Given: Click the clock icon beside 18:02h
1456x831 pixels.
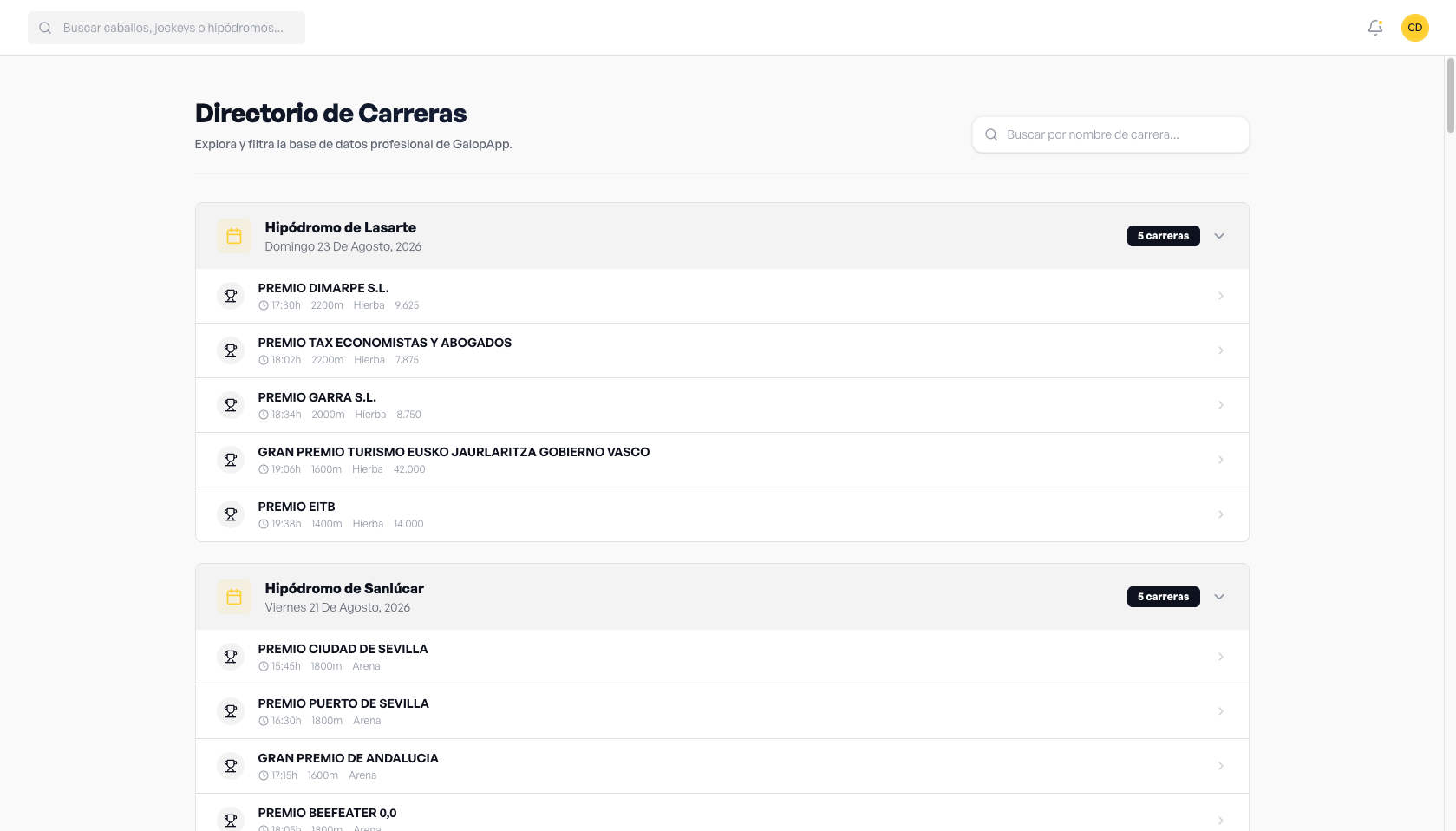Looking at the screenshot, I should click(x=264, y=360).
